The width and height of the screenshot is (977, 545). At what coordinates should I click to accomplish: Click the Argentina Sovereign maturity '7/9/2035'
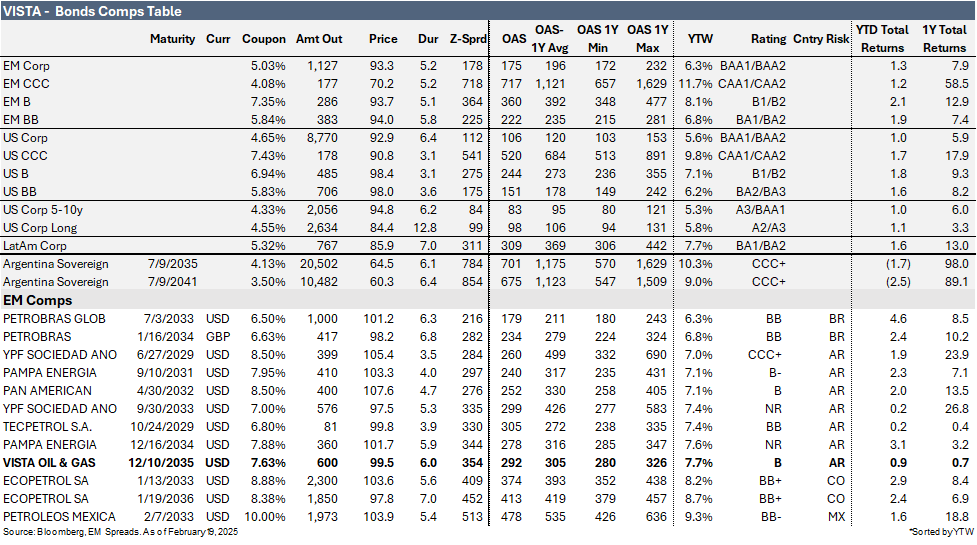pyautogui.click(x=173, y=264)
